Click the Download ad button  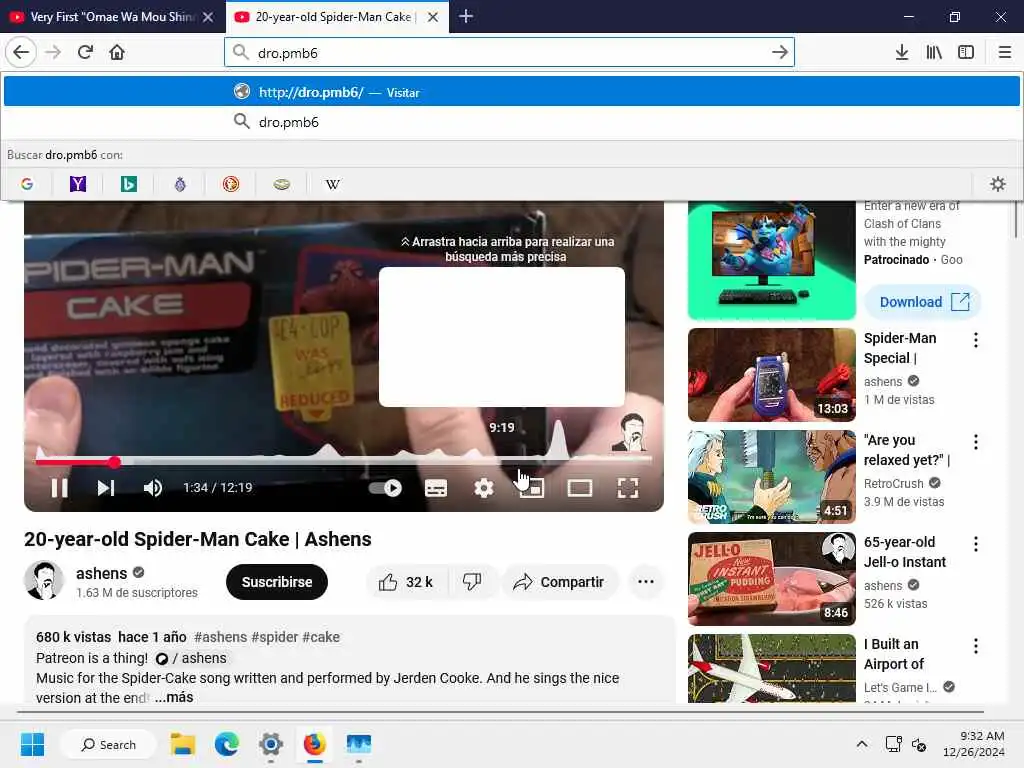pos(923,302)
